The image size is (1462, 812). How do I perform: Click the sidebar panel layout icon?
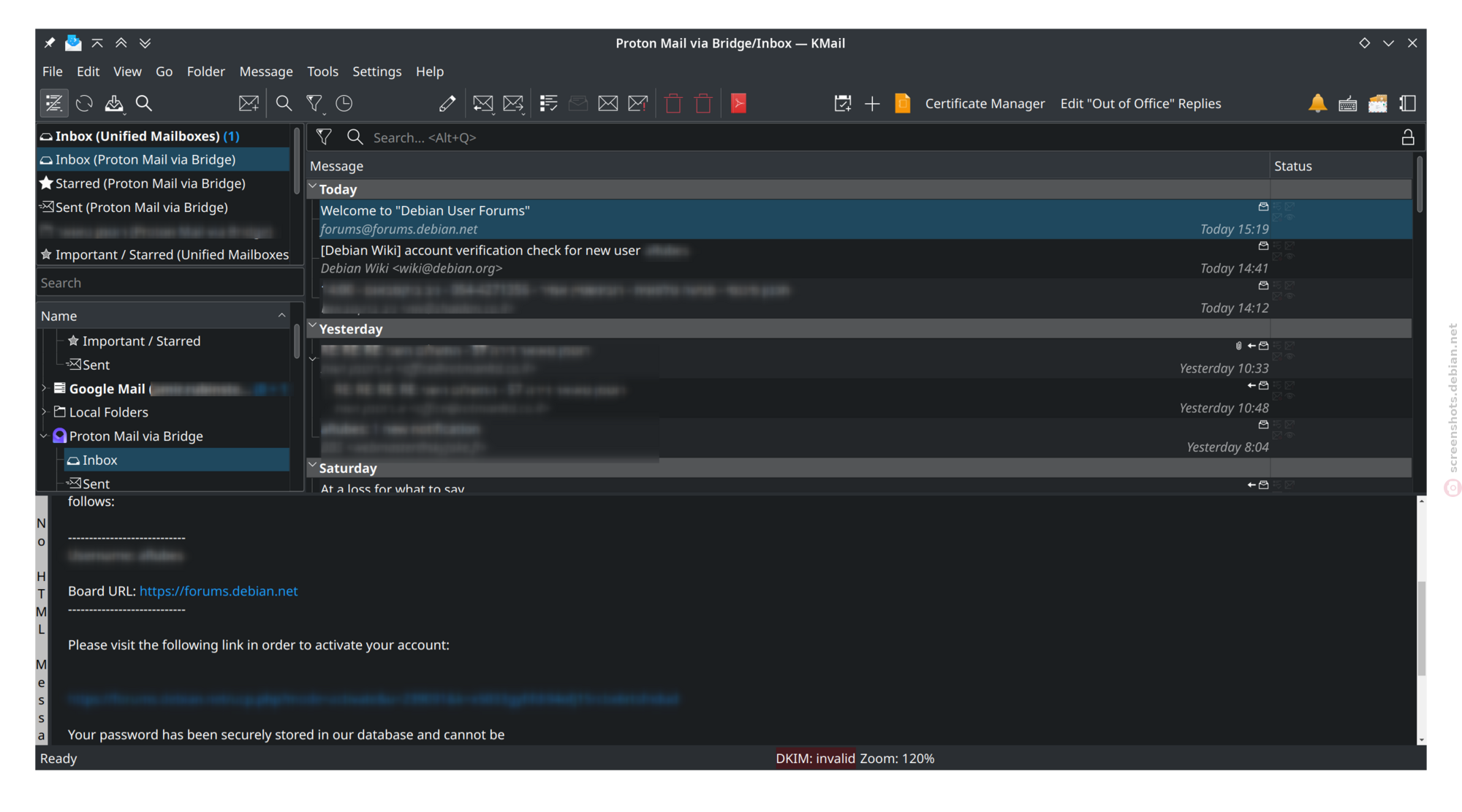1408,104
